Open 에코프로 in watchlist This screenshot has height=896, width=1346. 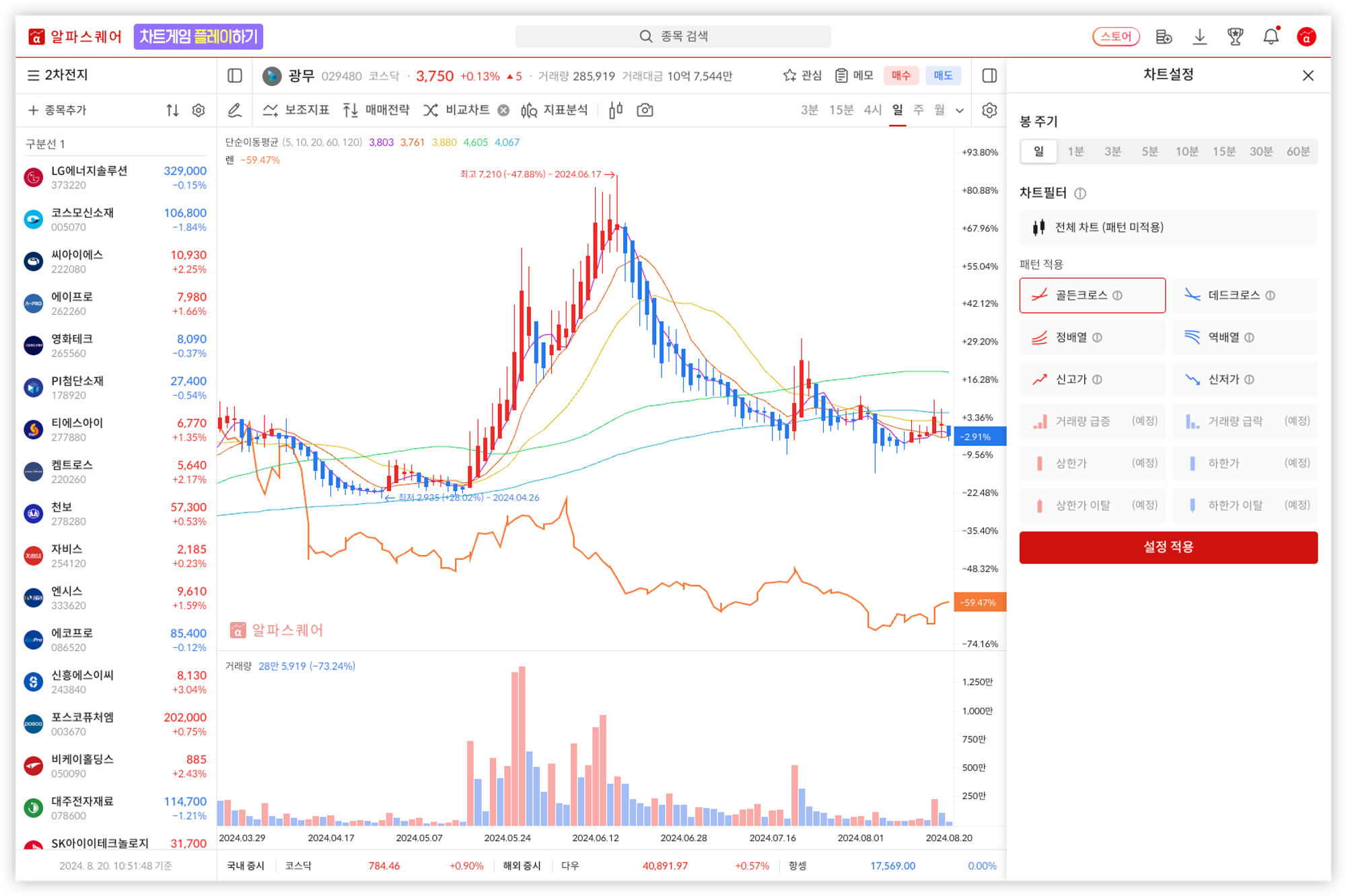pos(116,640)
